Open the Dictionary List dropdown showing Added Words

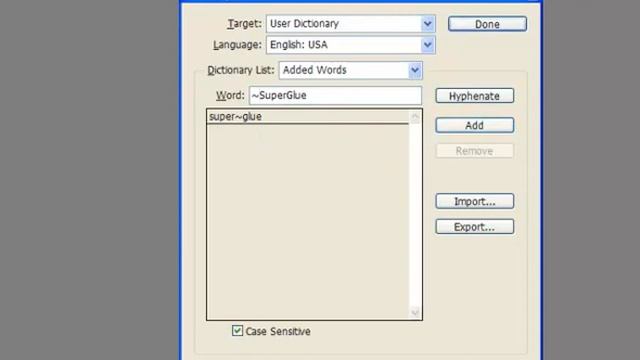[x=351, y=70]
